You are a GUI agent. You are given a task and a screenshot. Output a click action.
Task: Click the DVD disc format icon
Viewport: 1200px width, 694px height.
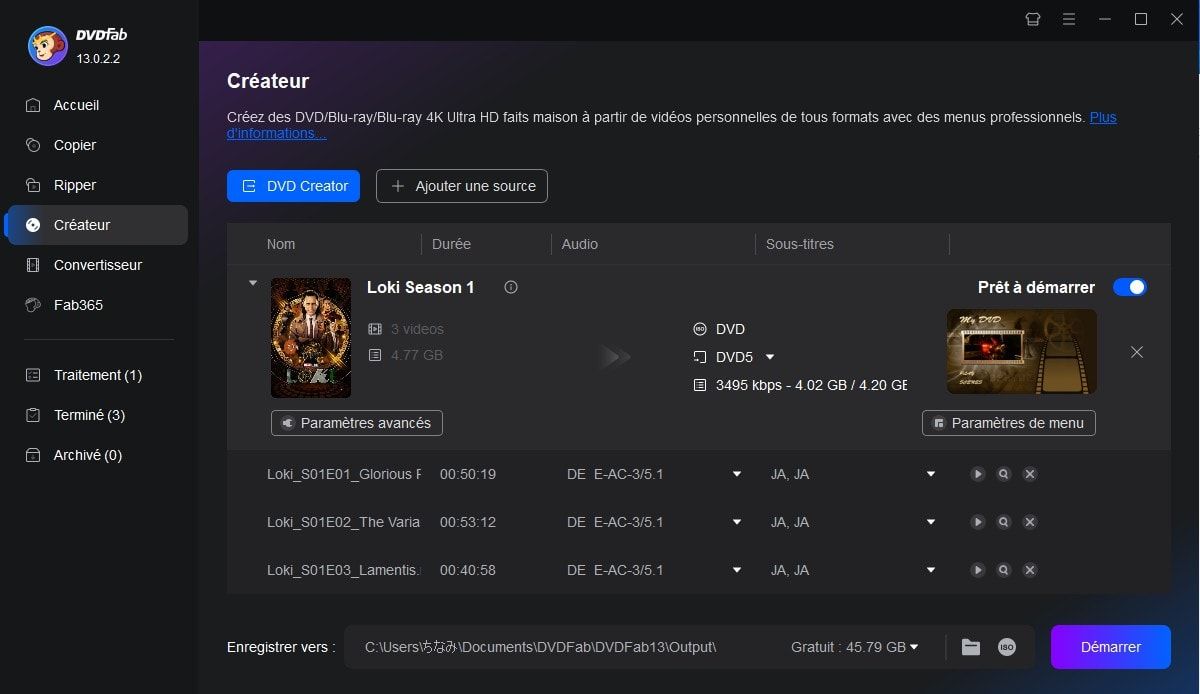[700, 329]
